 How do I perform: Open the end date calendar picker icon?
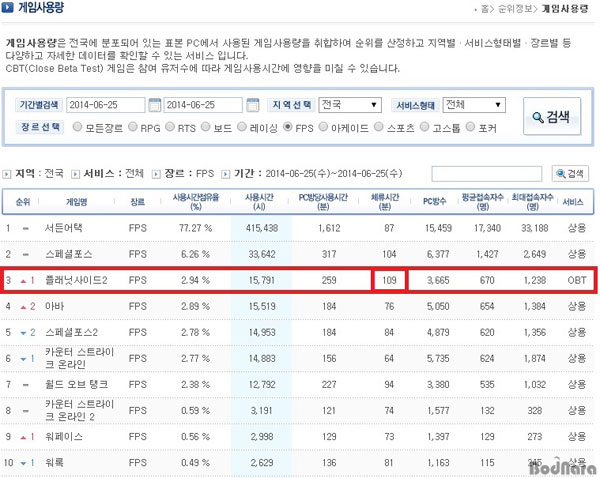pos(253,105)
